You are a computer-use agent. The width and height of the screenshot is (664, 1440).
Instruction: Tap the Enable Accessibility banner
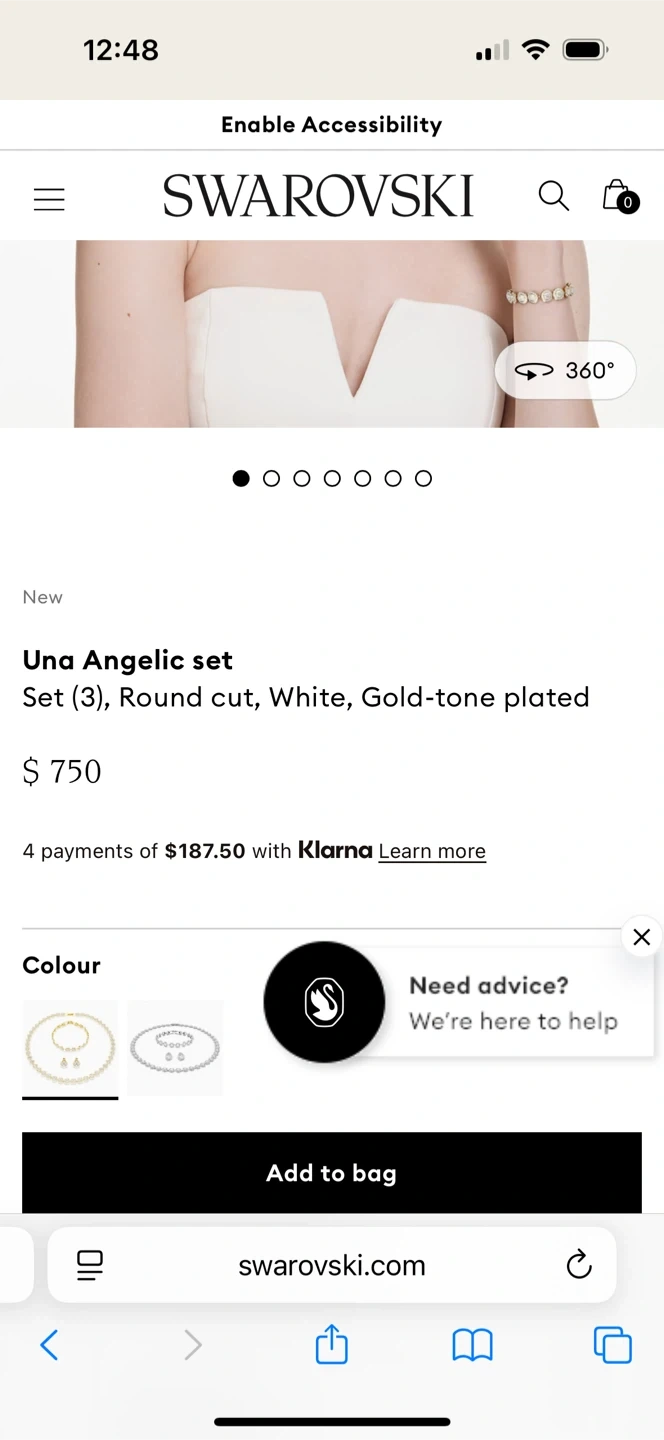click(x=332, y=125)
